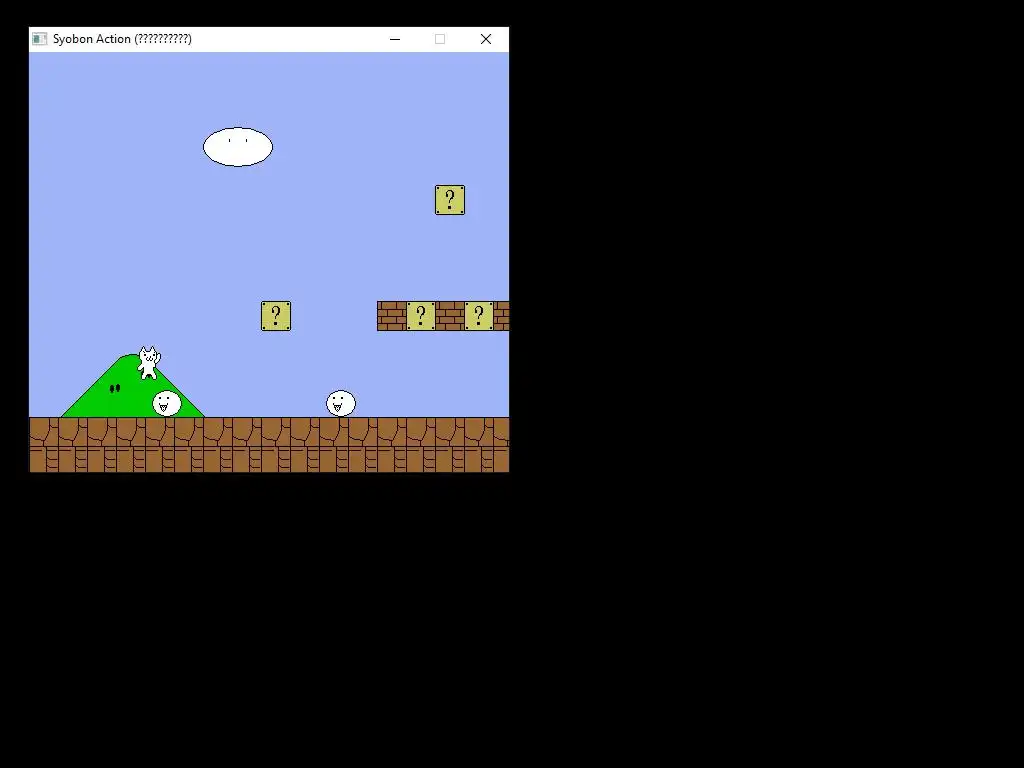Click the white cloud with a face
This screenshot has height=768, width=1024.
pos(238,147)
